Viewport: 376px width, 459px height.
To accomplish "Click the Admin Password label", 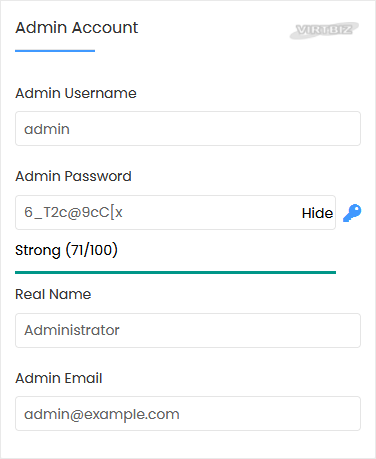I will click(x=73, y=176).
